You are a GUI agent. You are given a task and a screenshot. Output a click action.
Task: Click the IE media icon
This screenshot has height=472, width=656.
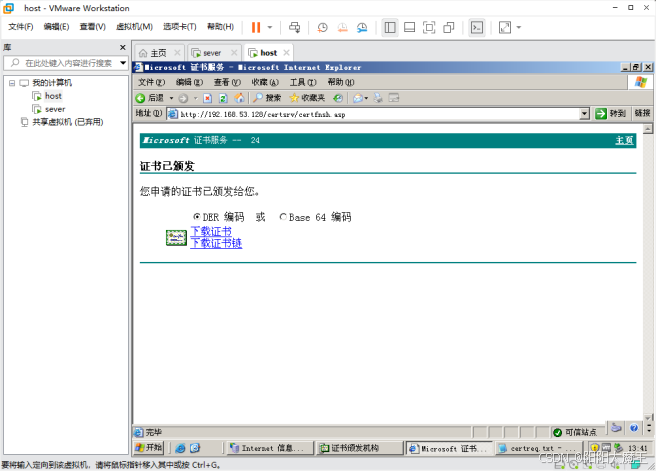(338, 98)
